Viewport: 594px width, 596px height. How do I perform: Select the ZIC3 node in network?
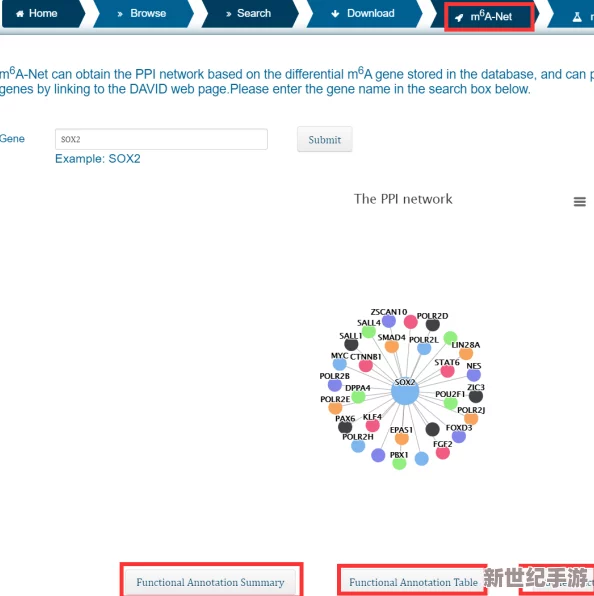[x=475, y=396]
